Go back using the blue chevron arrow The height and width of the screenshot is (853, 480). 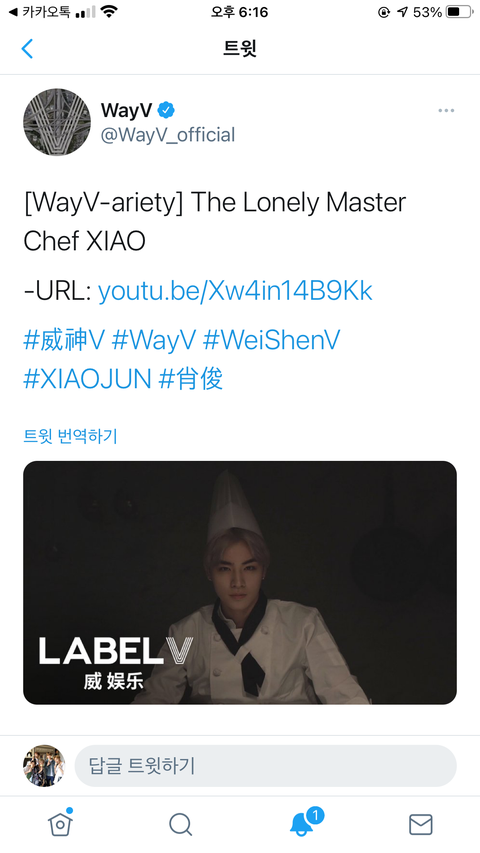pos(27,48)
